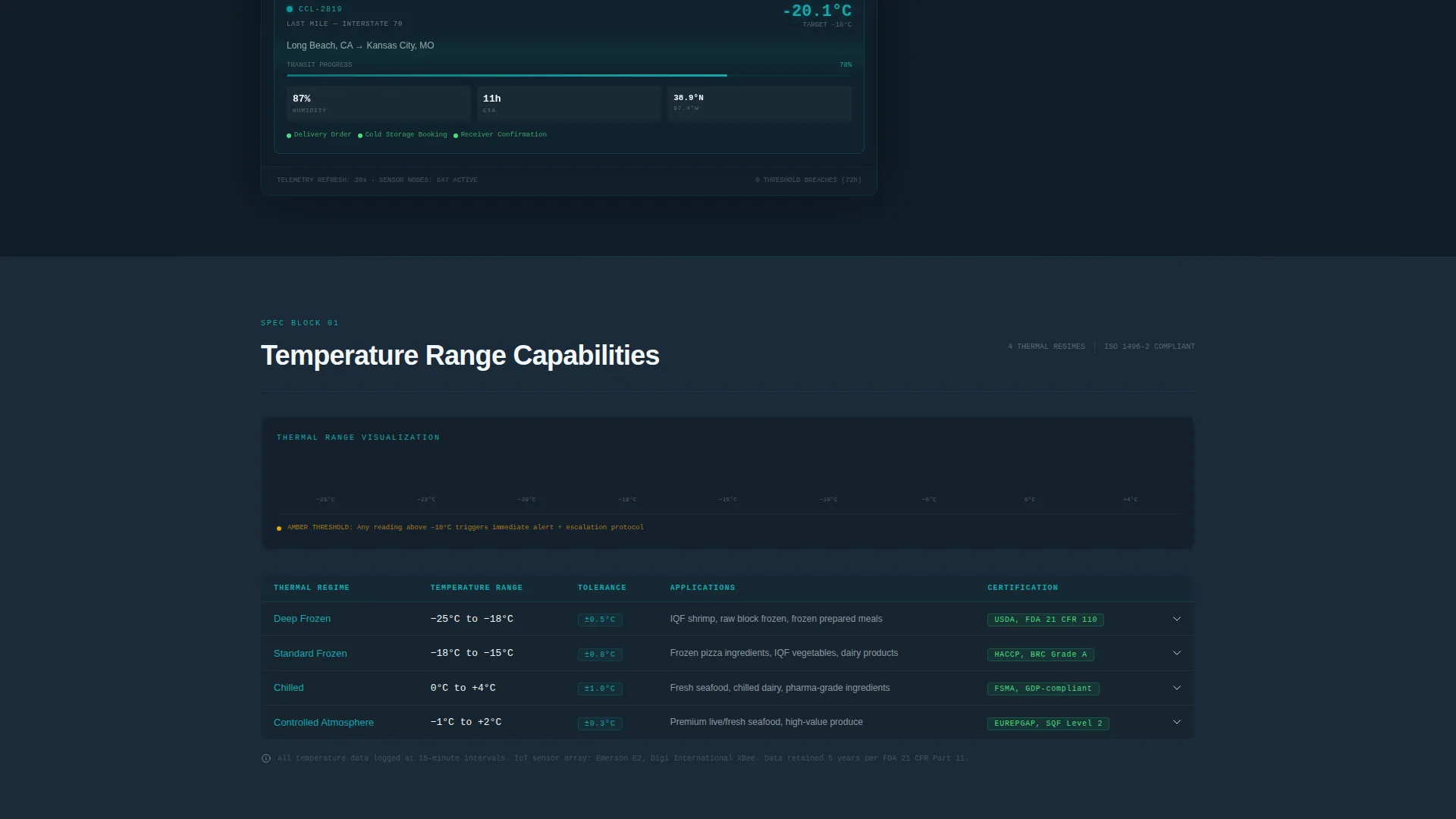Click the Target -18°C label
The height and width of the screenshot is (819, 1456).
(827, 25)
